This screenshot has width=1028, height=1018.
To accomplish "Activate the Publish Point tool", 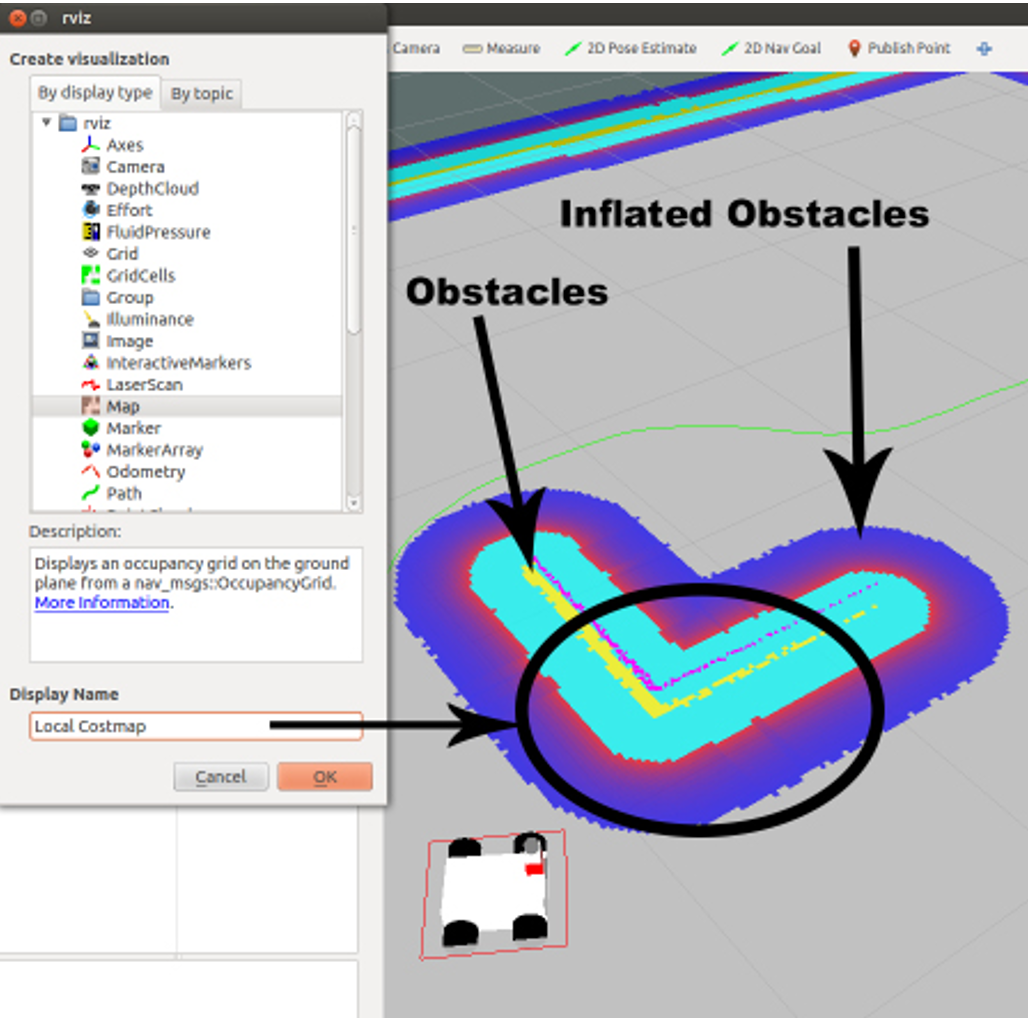I will coord(899,49).
